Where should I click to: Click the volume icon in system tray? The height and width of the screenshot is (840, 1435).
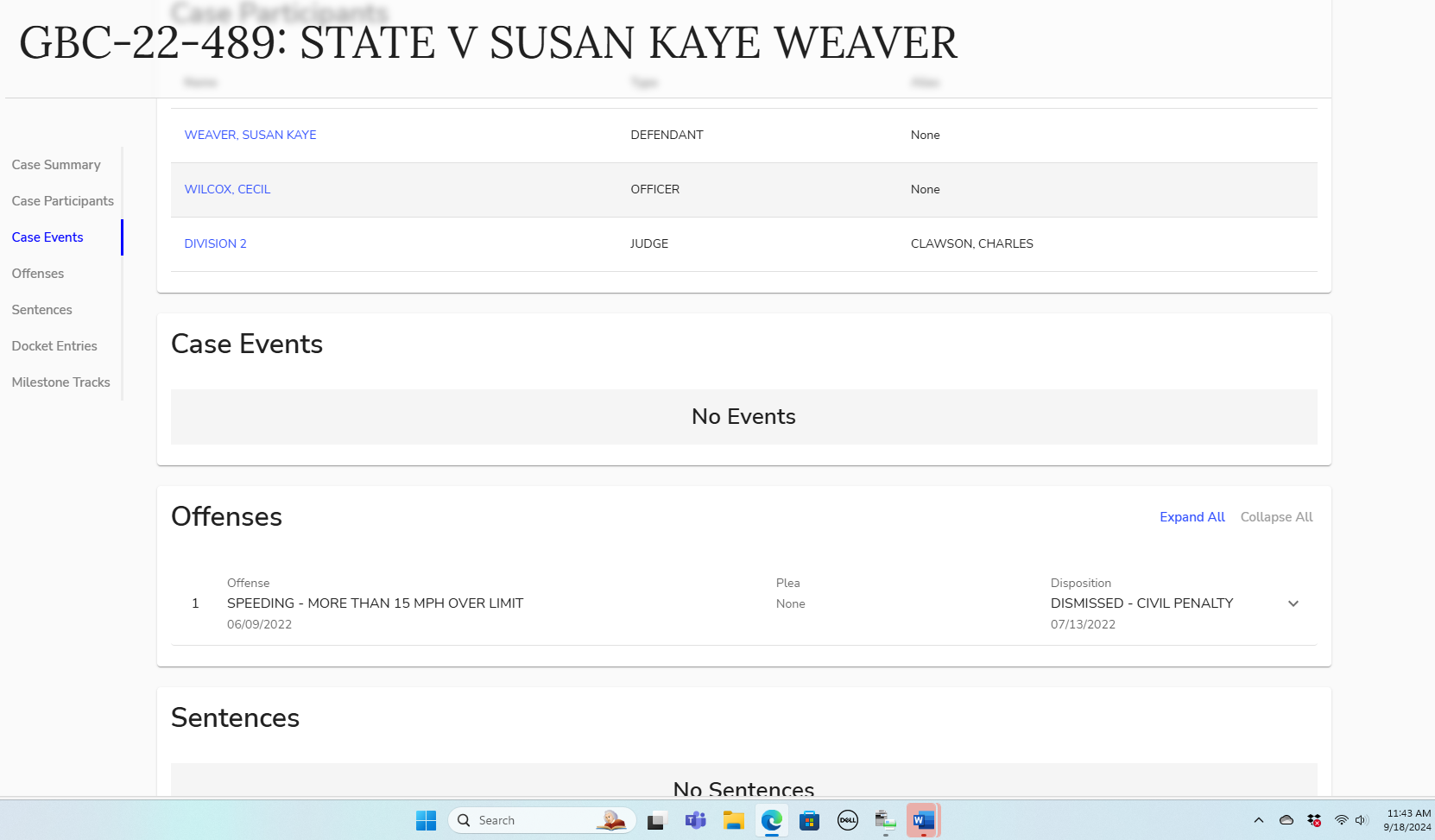[x=1362, y=820]
